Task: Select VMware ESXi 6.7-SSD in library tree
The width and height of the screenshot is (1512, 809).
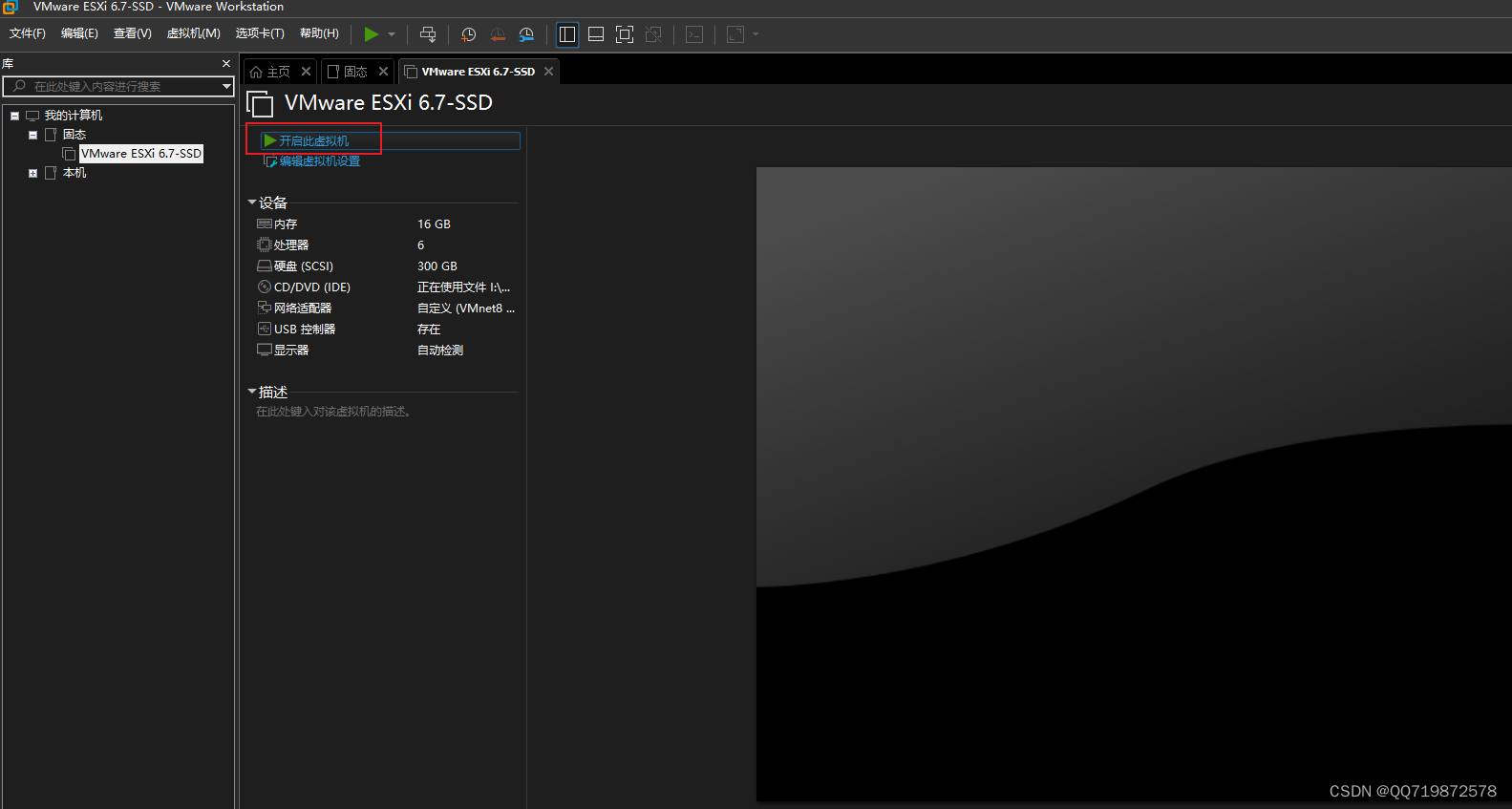Action: point(141,154)
